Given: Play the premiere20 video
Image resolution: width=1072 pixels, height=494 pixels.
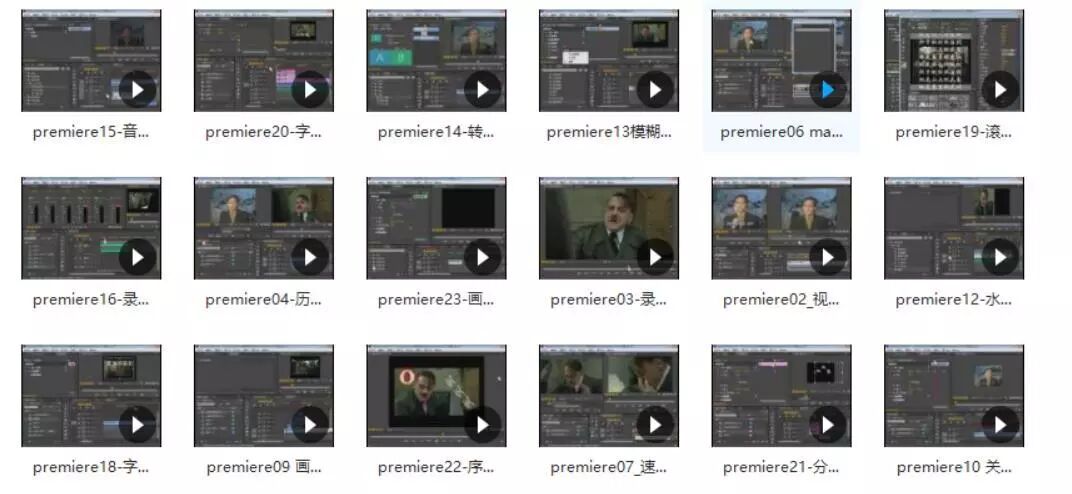Looking at the screenshot, I should click(x=310, y=90).
